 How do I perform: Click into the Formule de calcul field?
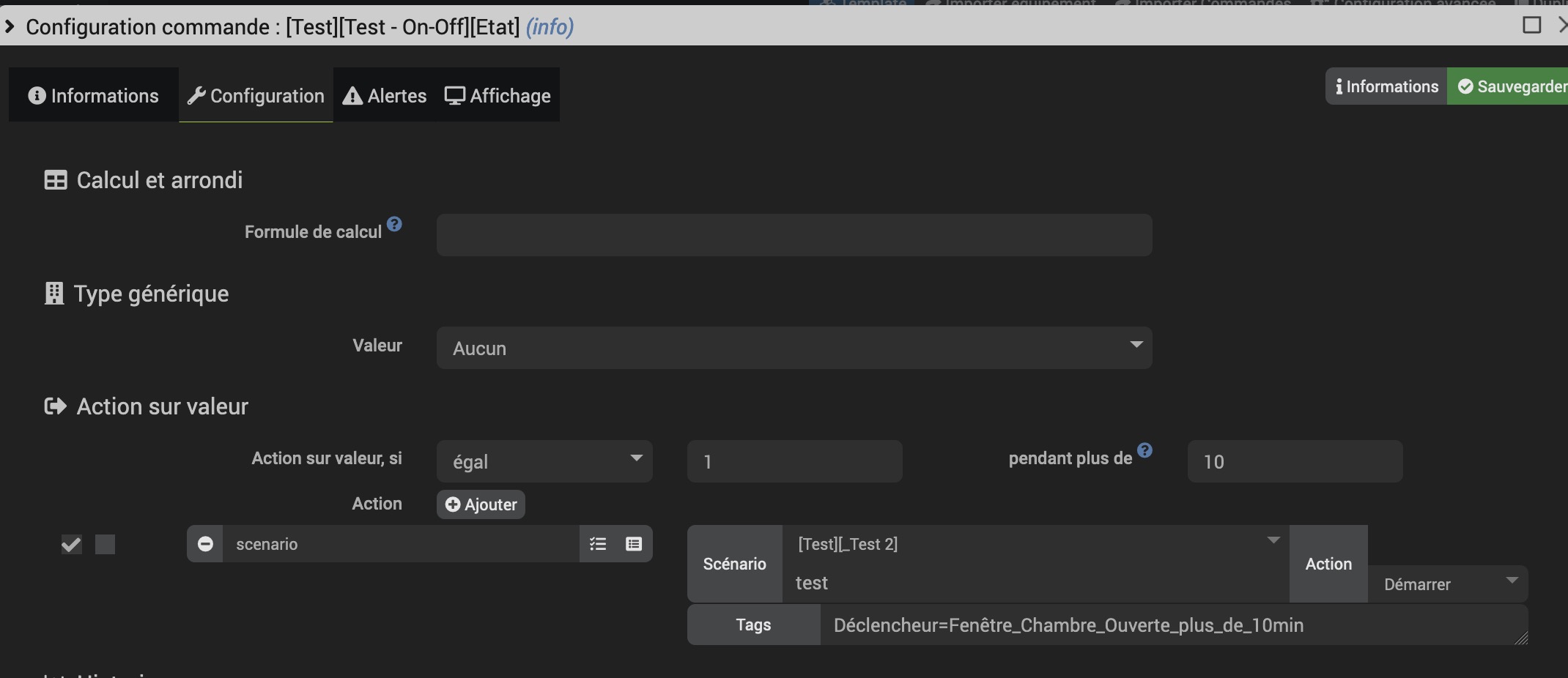click(x=794, y=235)
